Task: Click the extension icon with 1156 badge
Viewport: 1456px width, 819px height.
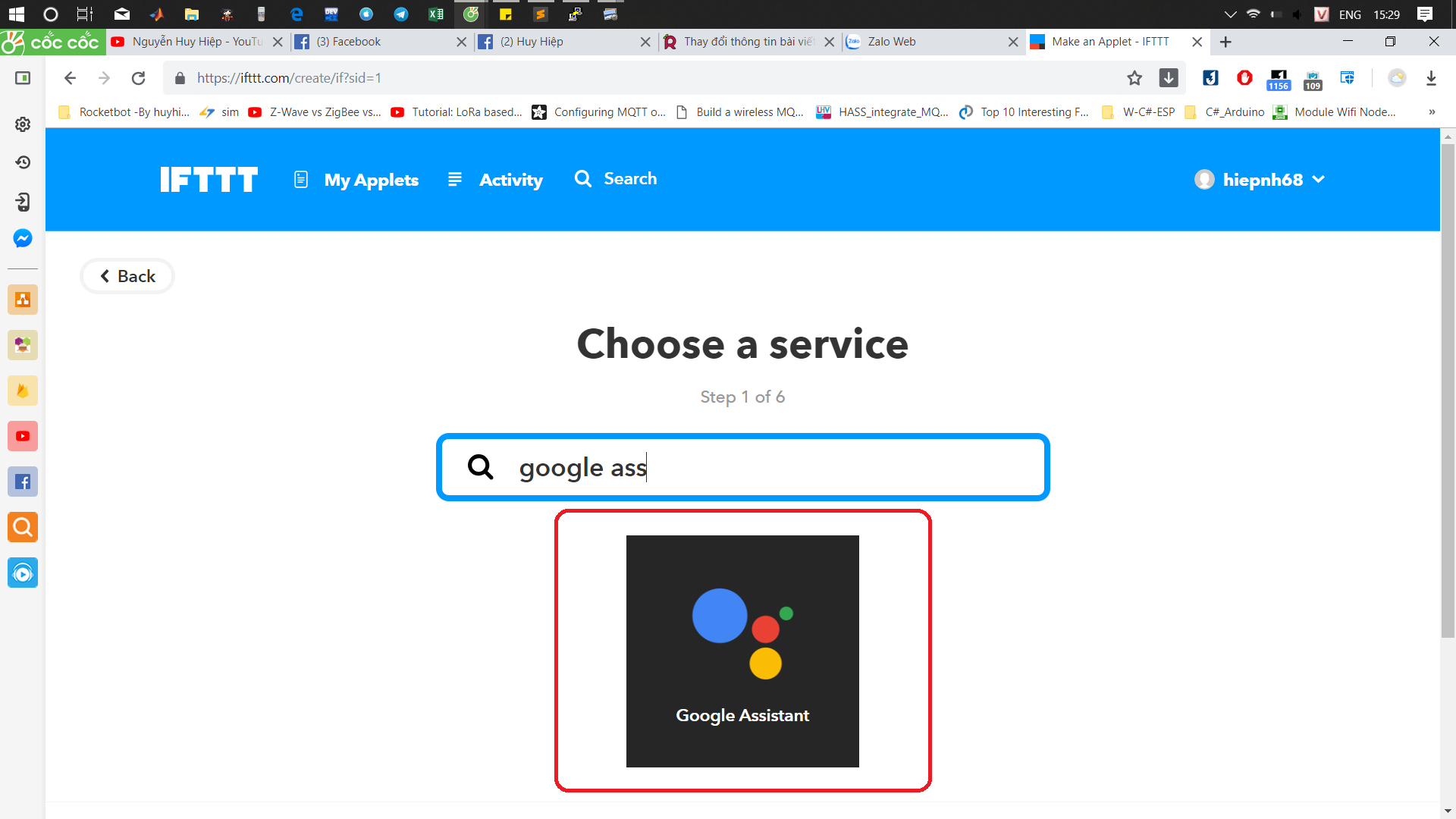Action: pyautogui.click(x=1279, y=80)
